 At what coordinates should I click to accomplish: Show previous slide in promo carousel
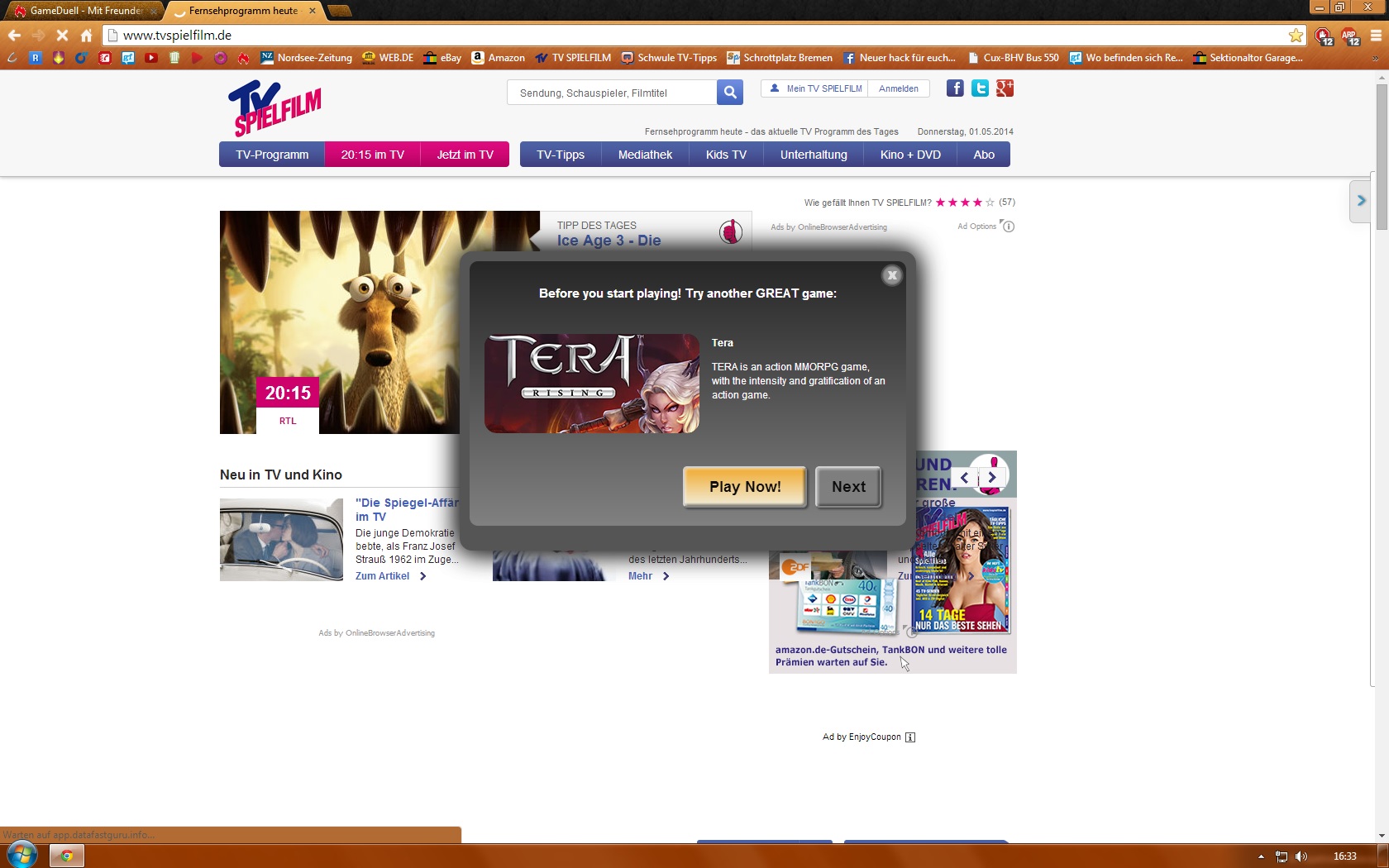coord(964,477)
